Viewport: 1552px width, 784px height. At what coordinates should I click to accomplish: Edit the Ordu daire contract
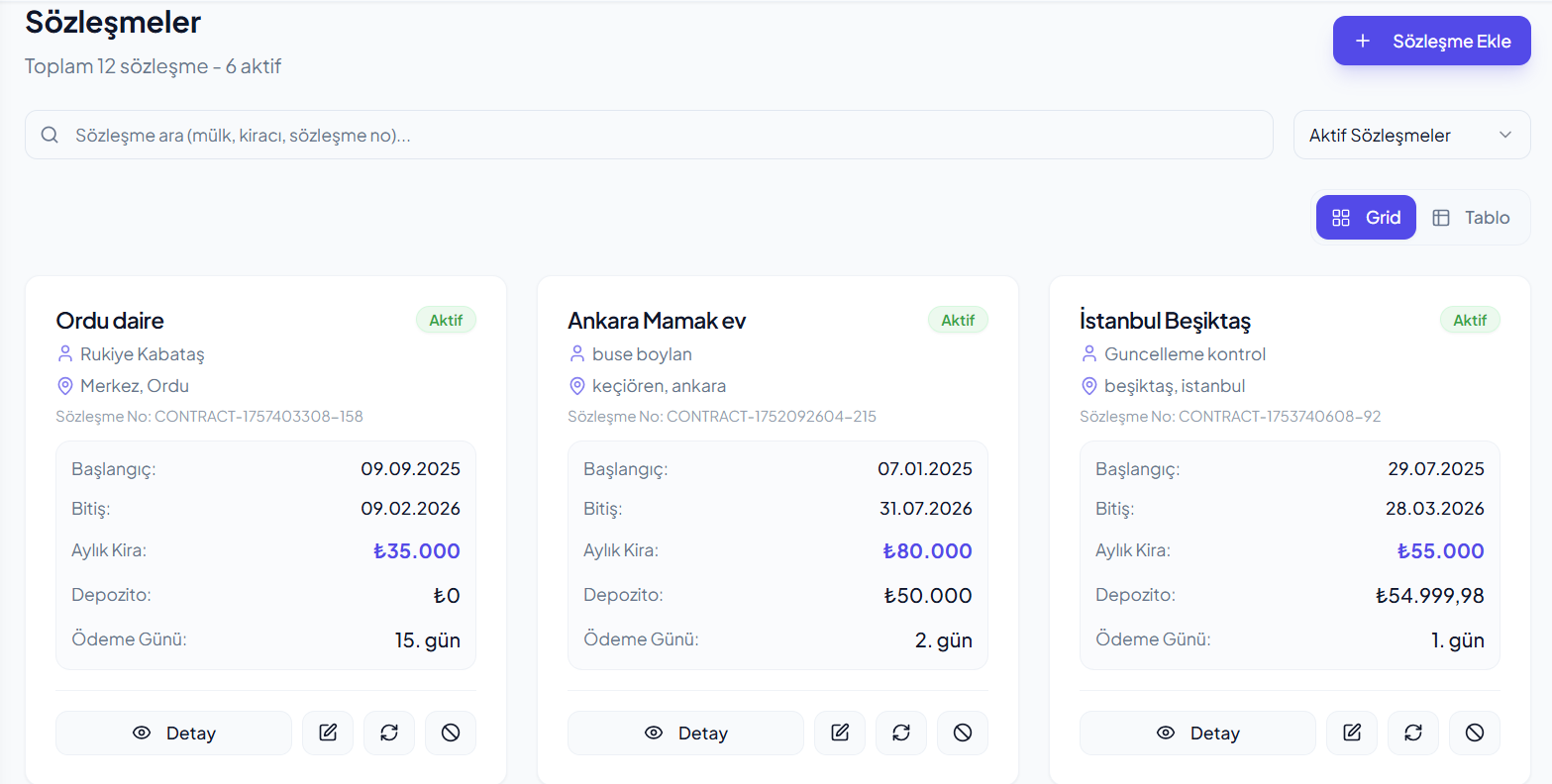click(328, 733)
